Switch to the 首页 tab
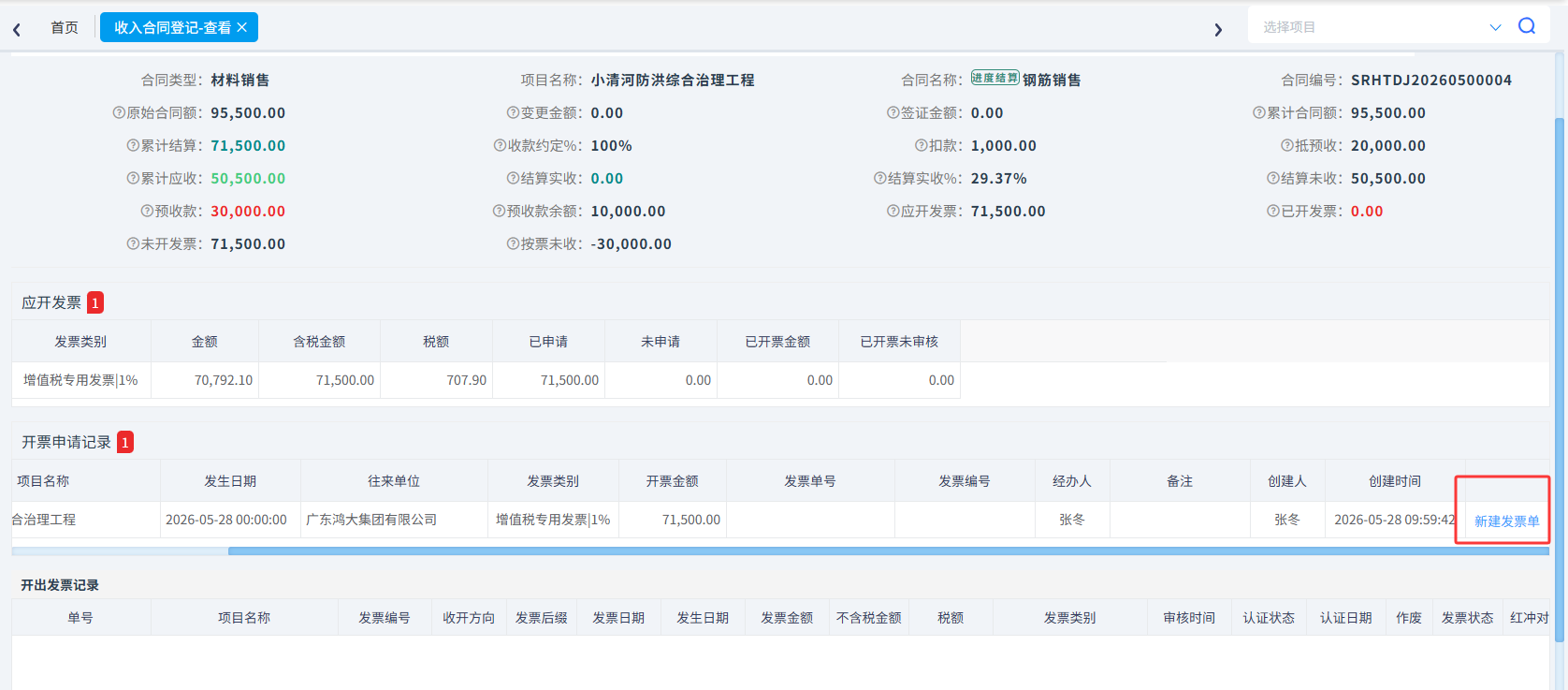Screen dimensions: 1568x690 click(65, 28)
